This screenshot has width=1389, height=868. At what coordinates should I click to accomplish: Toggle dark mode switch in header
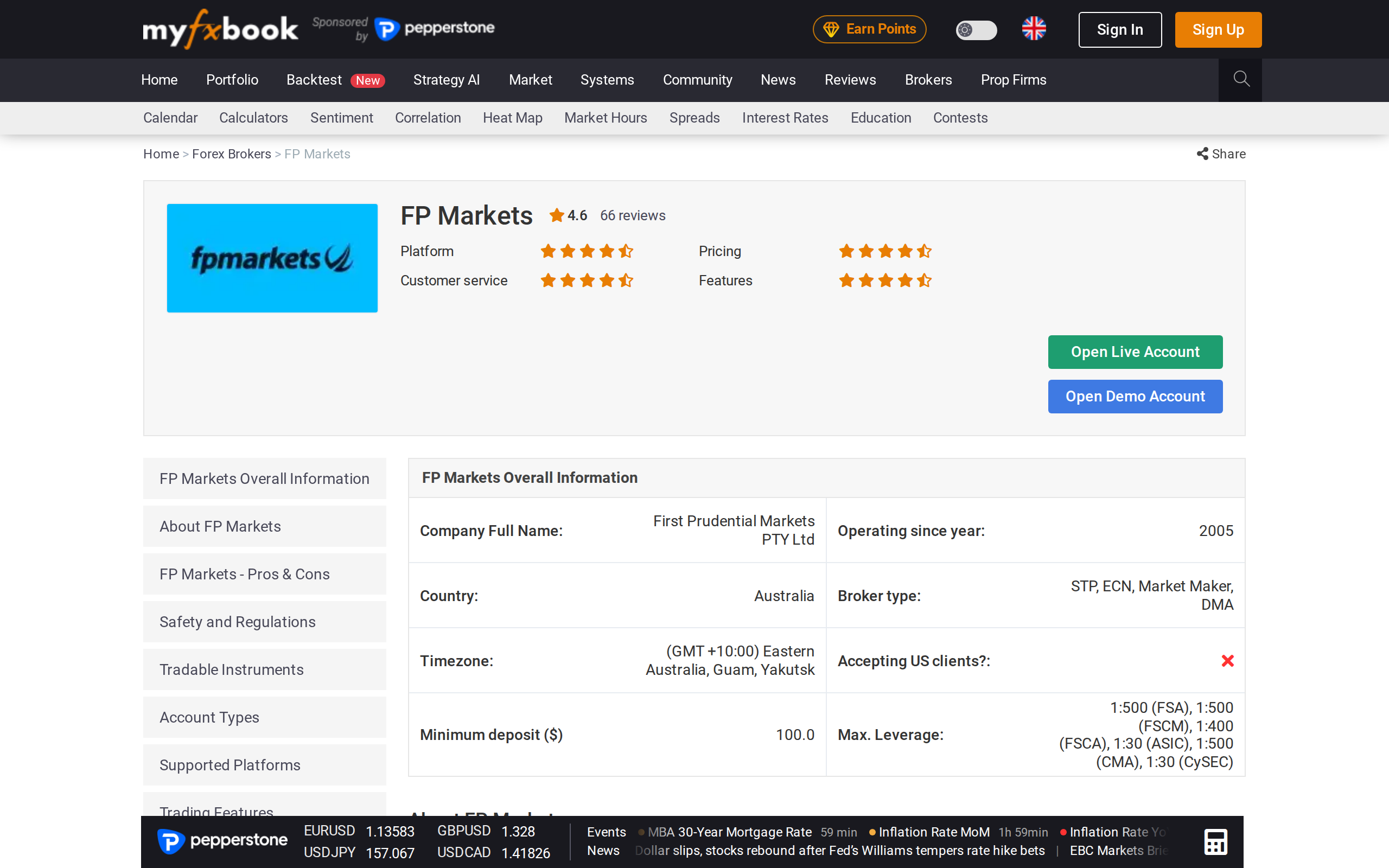click(976, 30)
